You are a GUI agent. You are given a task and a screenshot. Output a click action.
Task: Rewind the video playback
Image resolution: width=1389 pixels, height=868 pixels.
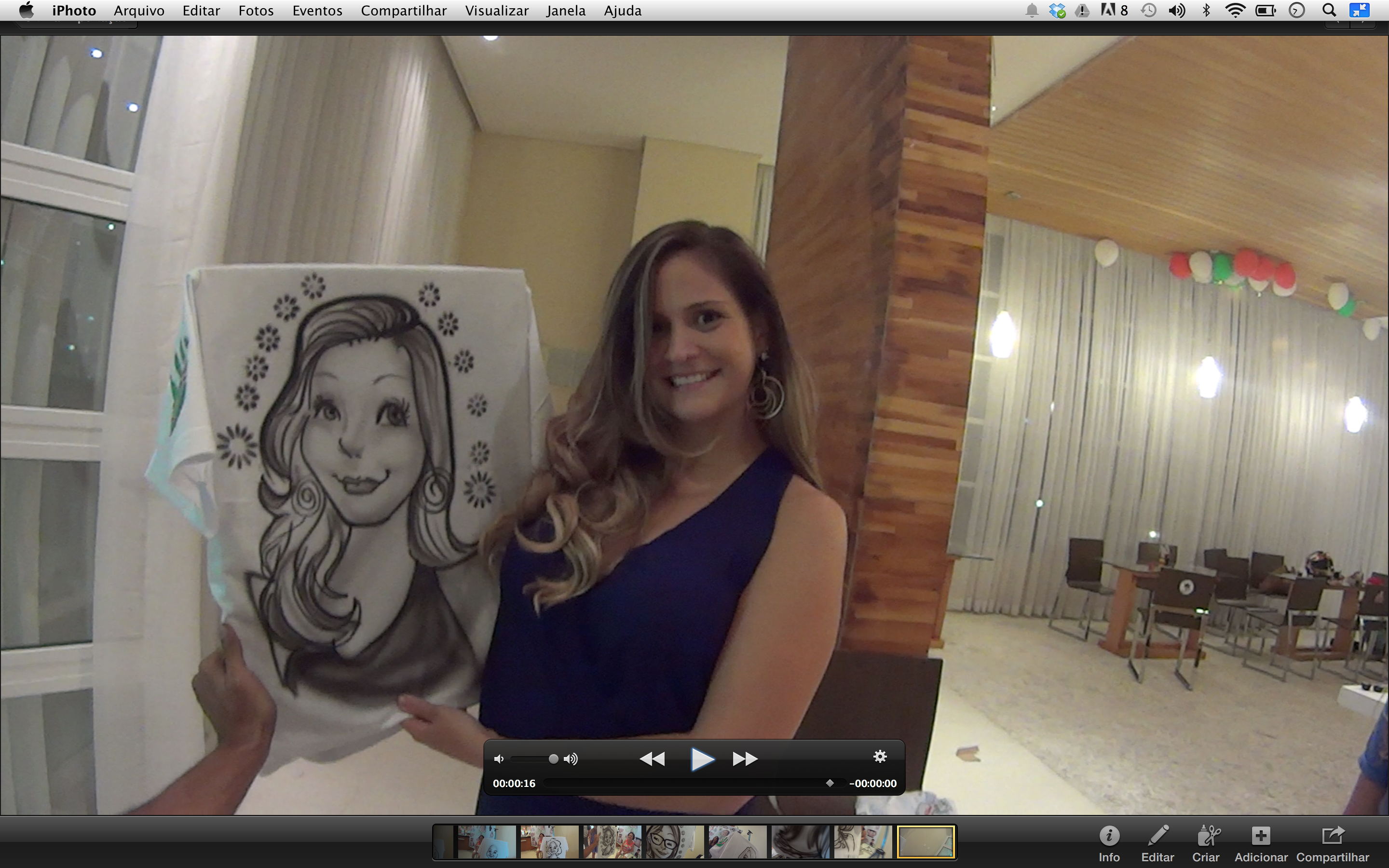click(x=652, y=759)
